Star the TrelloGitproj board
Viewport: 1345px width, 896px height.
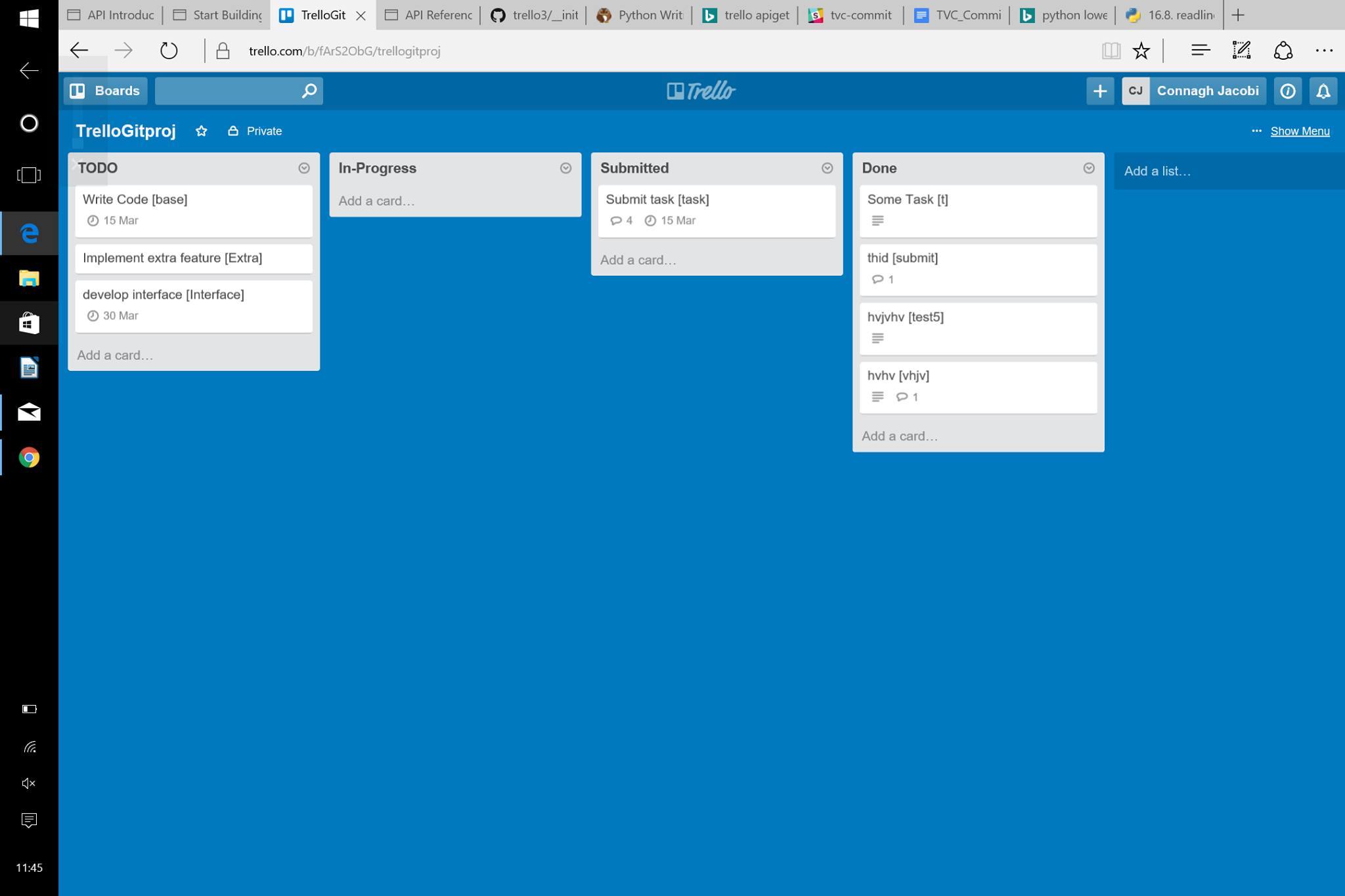click(x=202, y=131)
